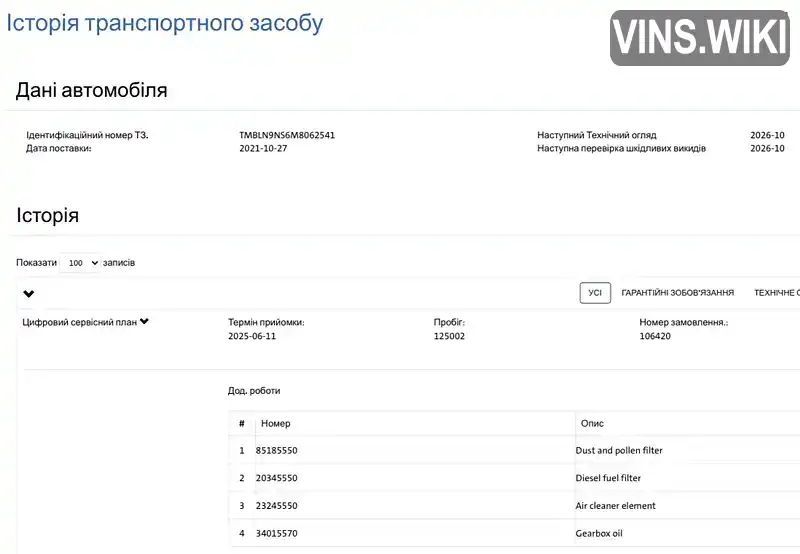800x554 pixels.
Task: Click order number 106420
Action: pos(655,337)
